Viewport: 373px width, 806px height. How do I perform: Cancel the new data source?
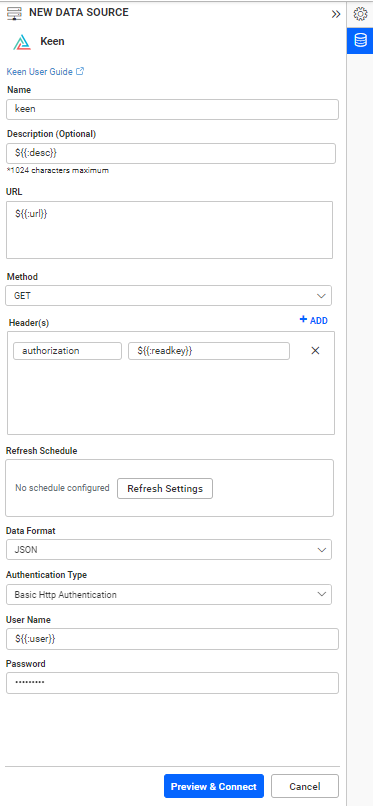(305, 786)
